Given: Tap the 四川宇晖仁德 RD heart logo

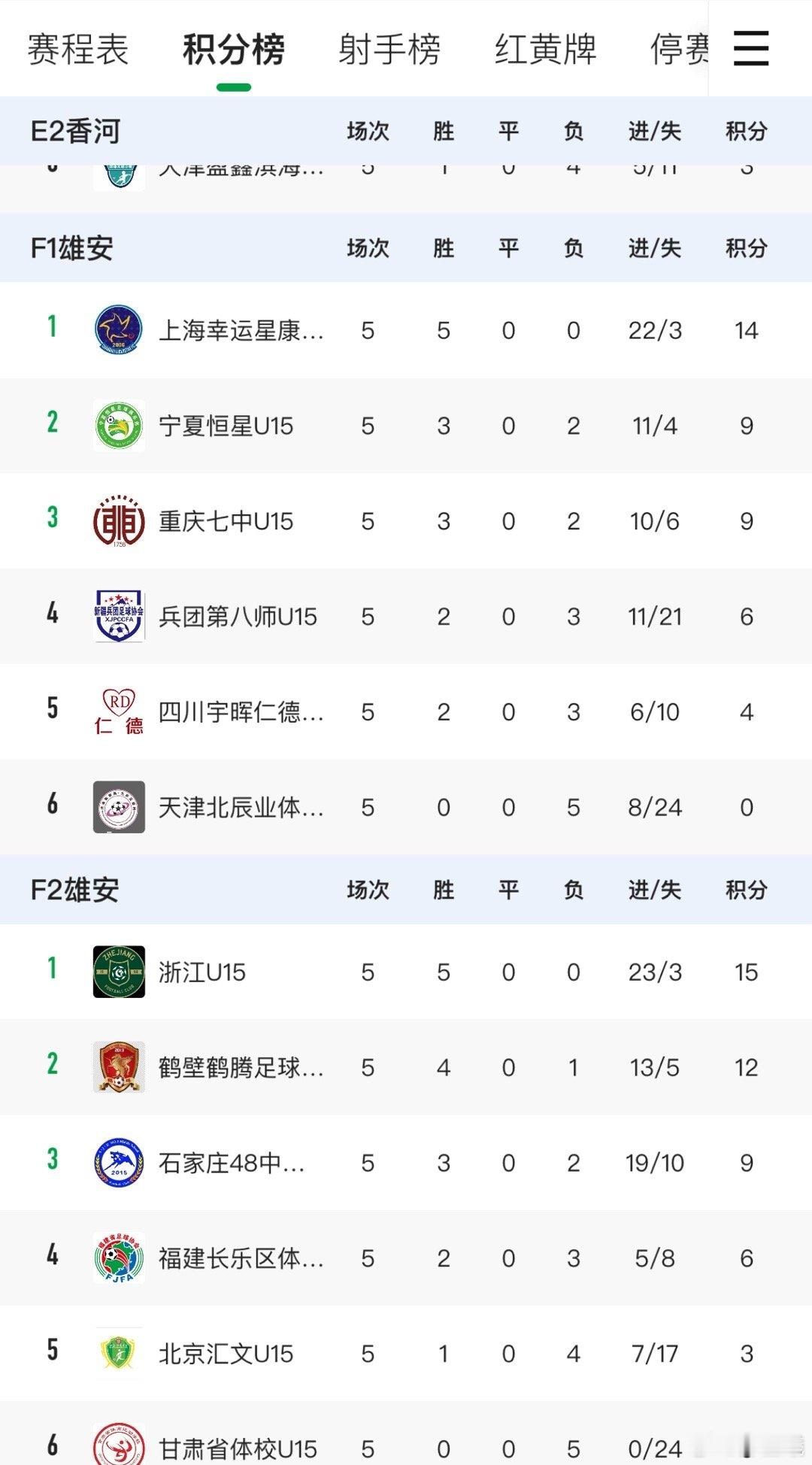Looking at the screenshot, I should point(119,711).
